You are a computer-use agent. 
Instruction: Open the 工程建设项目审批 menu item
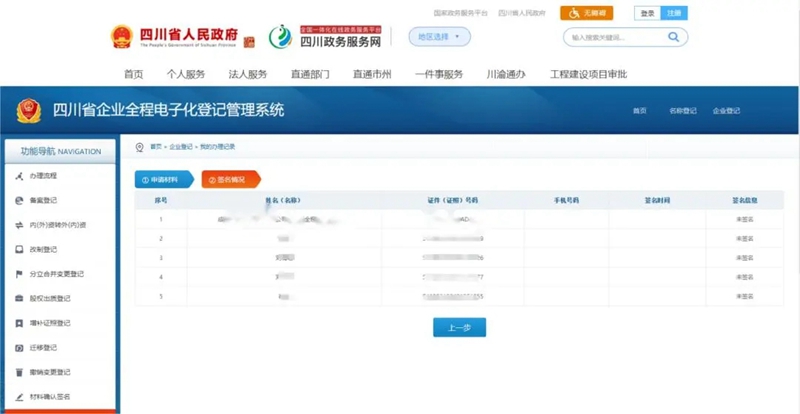click(x=588, y=74)
